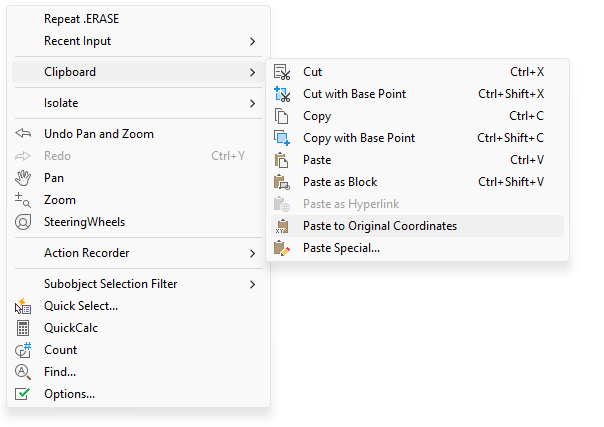Choose Paste to Original Coordinates
This screenshot has width=604, height=427.
[380, 226]
